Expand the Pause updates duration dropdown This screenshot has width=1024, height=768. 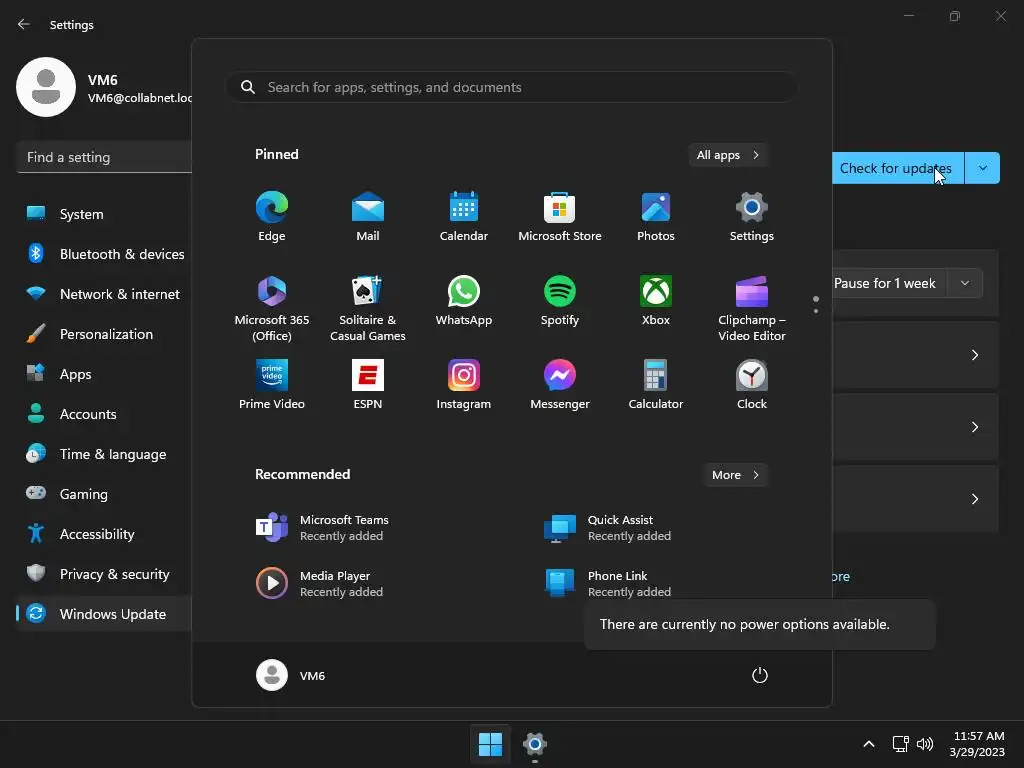click(x=965, y=283)
